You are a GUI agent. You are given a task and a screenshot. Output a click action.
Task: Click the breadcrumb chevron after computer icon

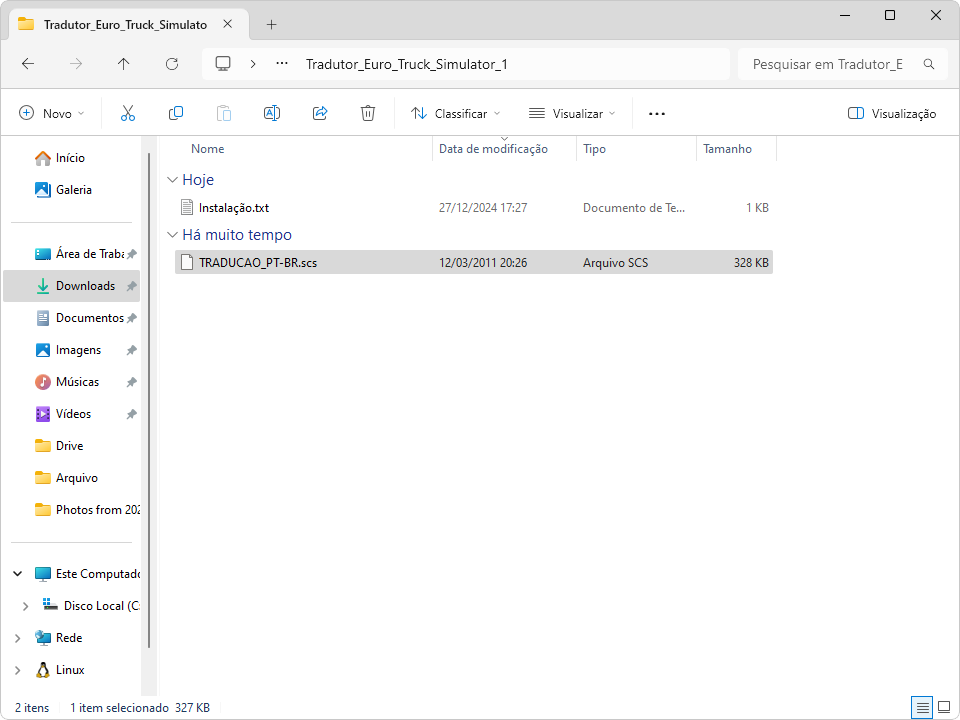253,64
